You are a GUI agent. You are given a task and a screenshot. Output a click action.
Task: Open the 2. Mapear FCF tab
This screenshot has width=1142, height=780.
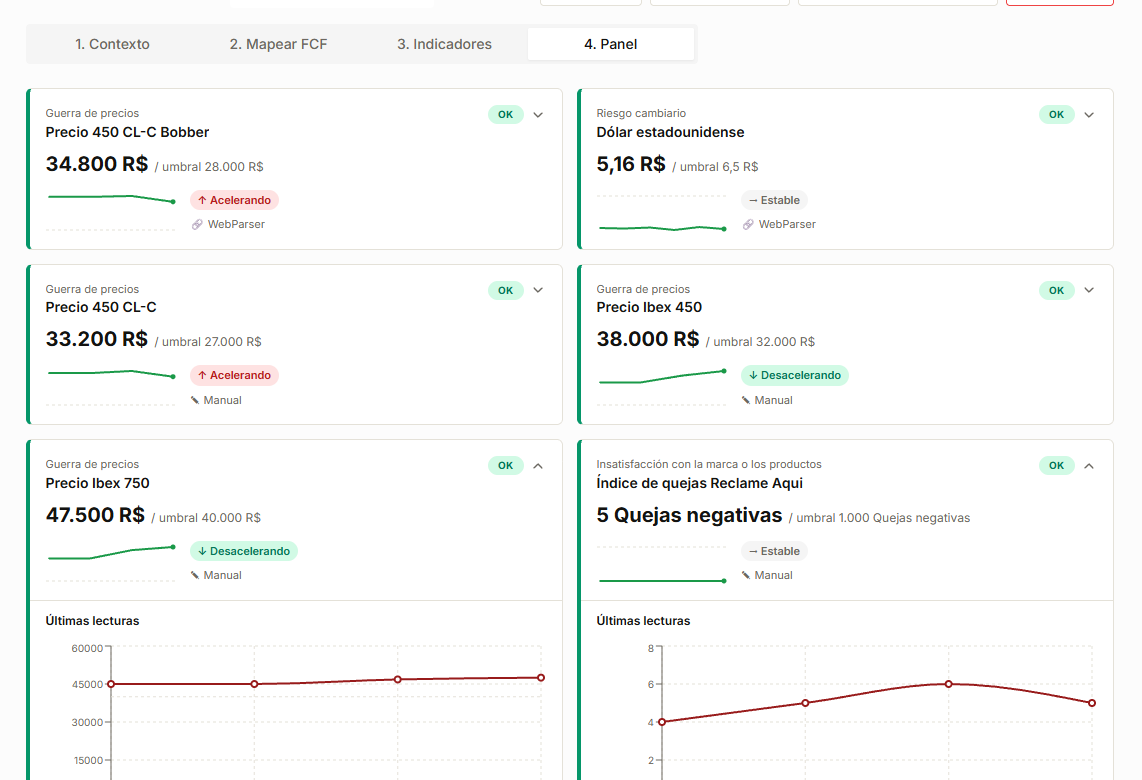[x=278, y=44]
